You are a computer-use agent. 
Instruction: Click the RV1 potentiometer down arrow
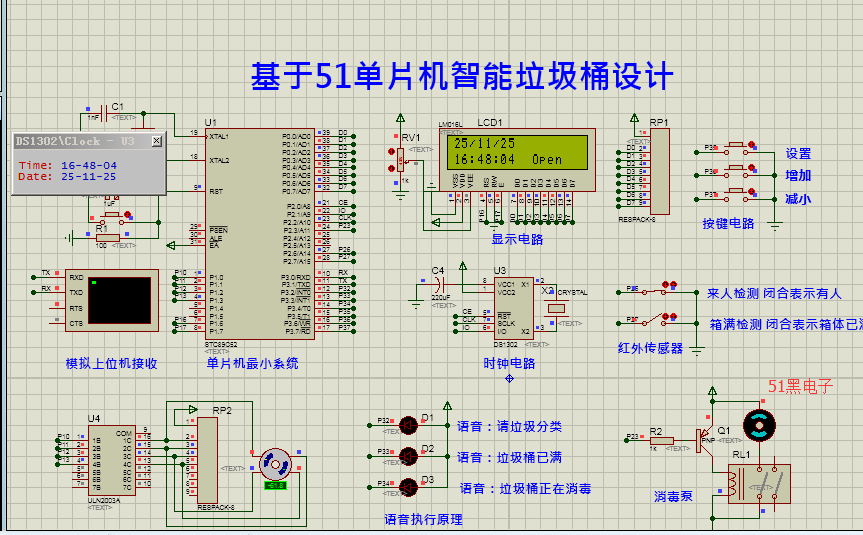coord(391,166)
